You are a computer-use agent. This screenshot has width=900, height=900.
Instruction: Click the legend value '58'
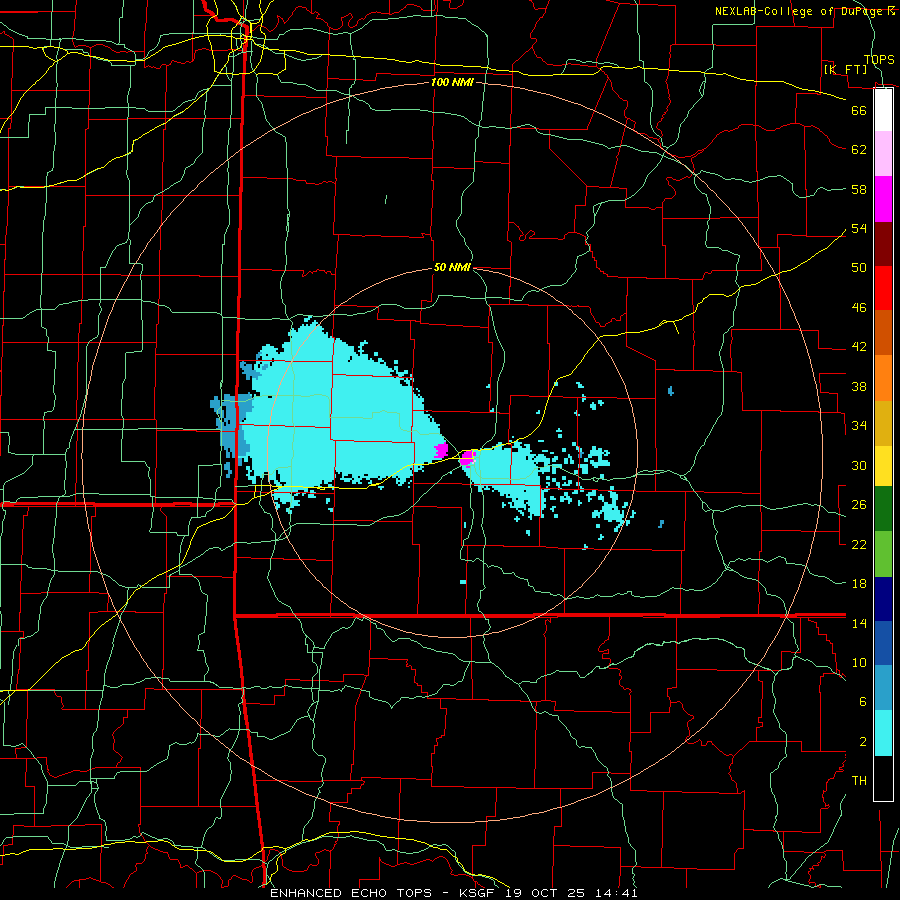859,189
